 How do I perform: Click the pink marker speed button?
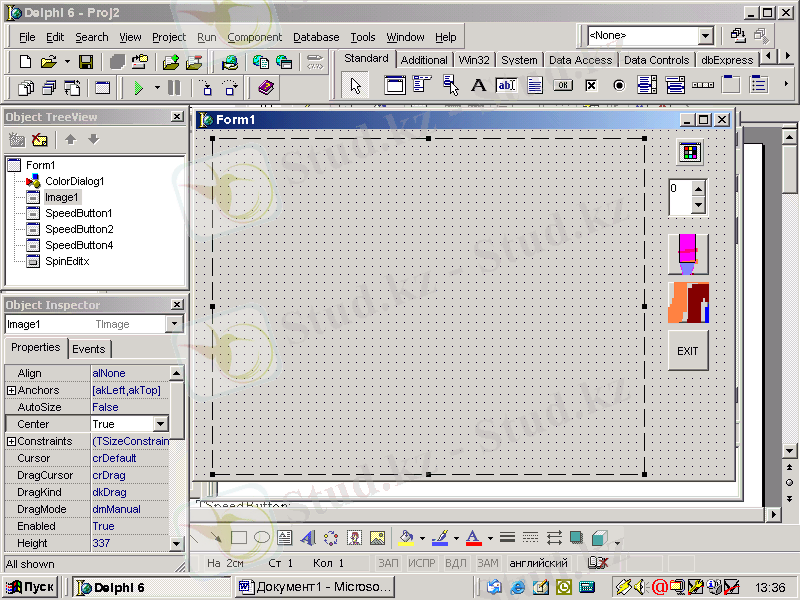tap(688, 254)
